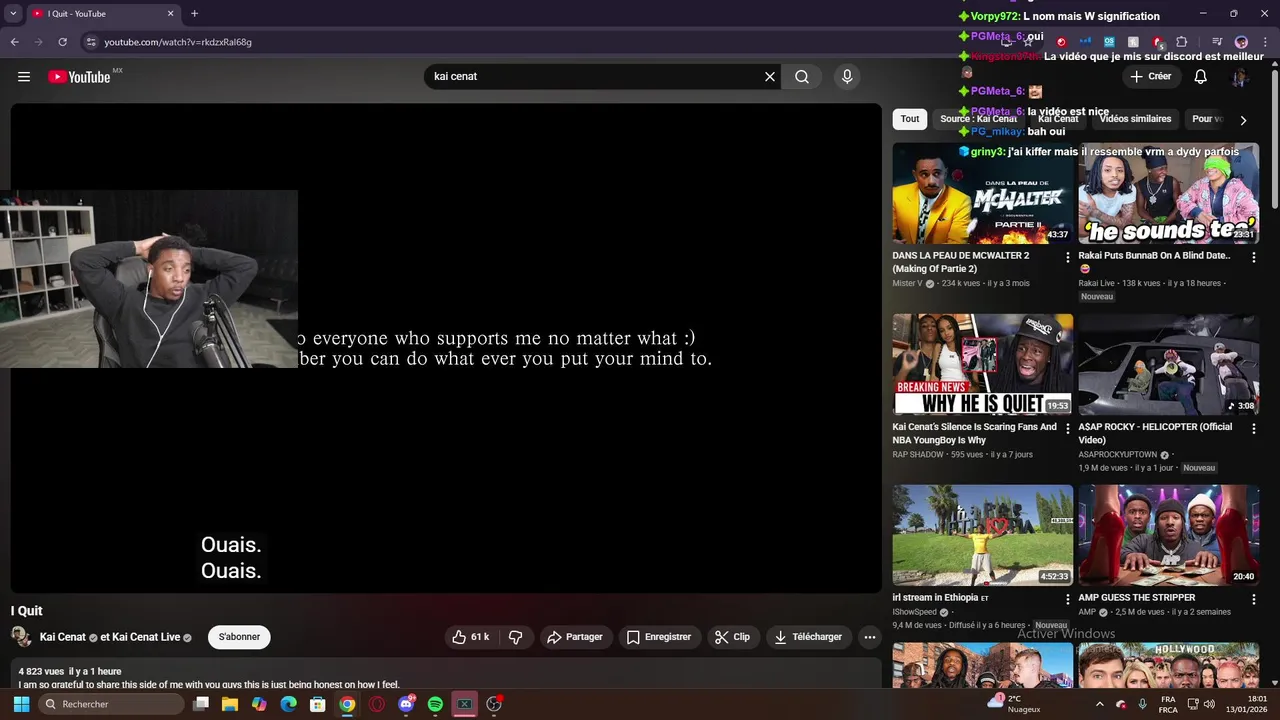Viewport: 1280px width, 720px height.
Task: Open options for MCWALTER 2 video
Action: coord(1068,258)
